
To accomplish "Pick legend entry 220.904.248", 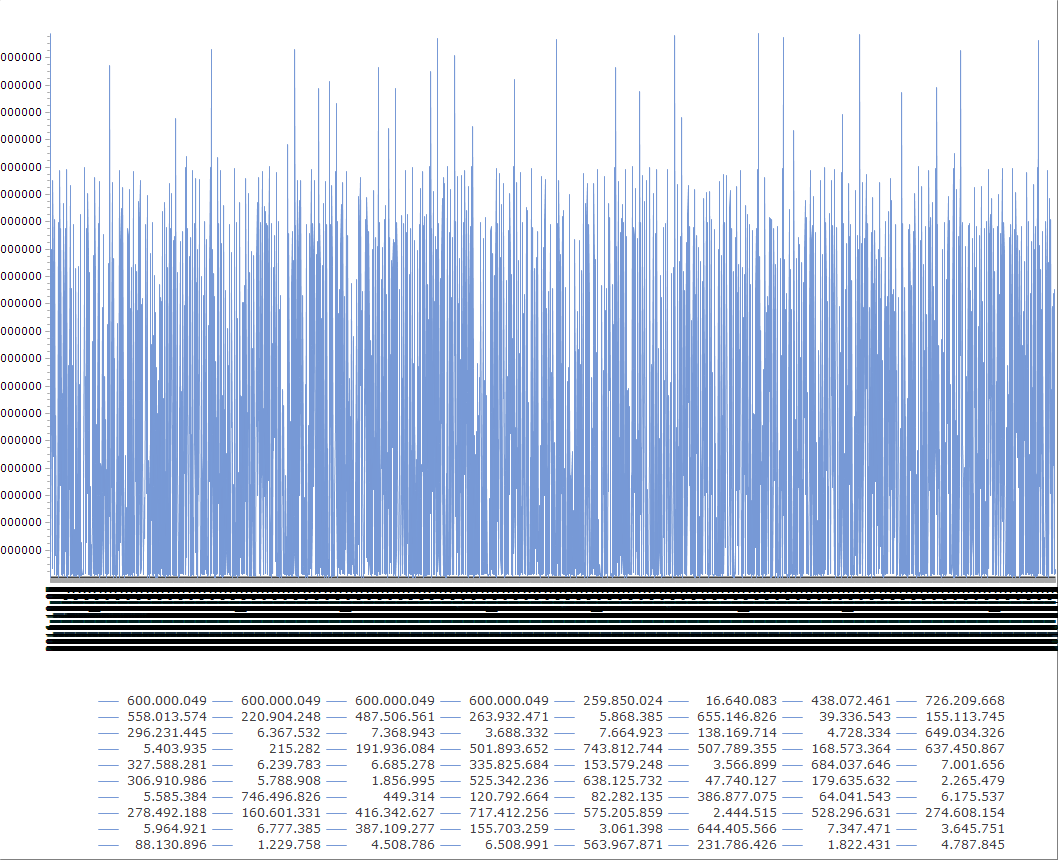I will tap(281, 717).
